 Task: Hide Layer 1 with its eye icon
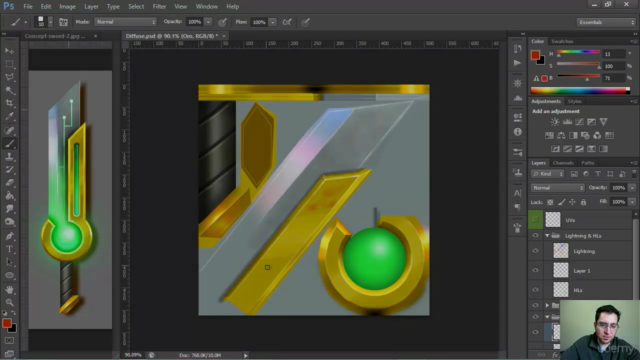pos(535,271)
